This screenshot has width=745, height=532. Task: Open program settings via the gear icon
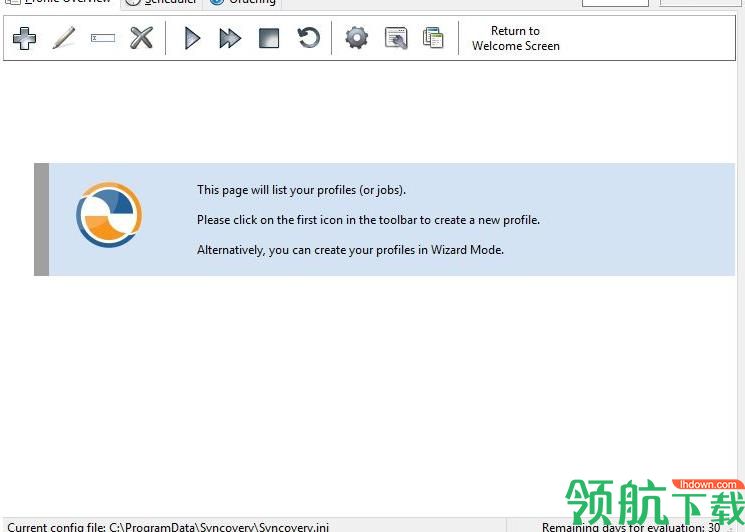357,38
